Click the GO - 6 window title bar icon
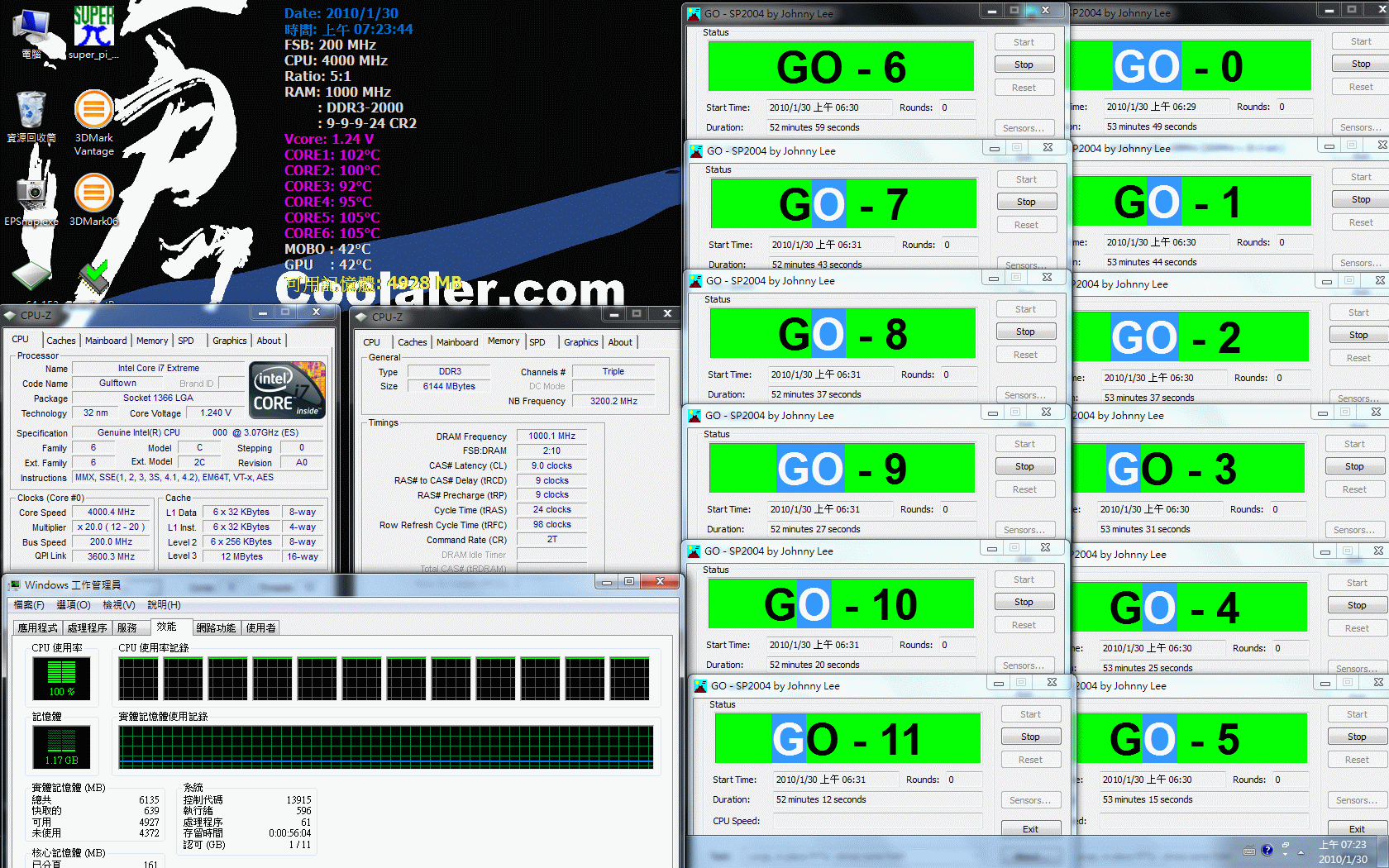This screenshot has height=868, width=1389. [693, 13]
